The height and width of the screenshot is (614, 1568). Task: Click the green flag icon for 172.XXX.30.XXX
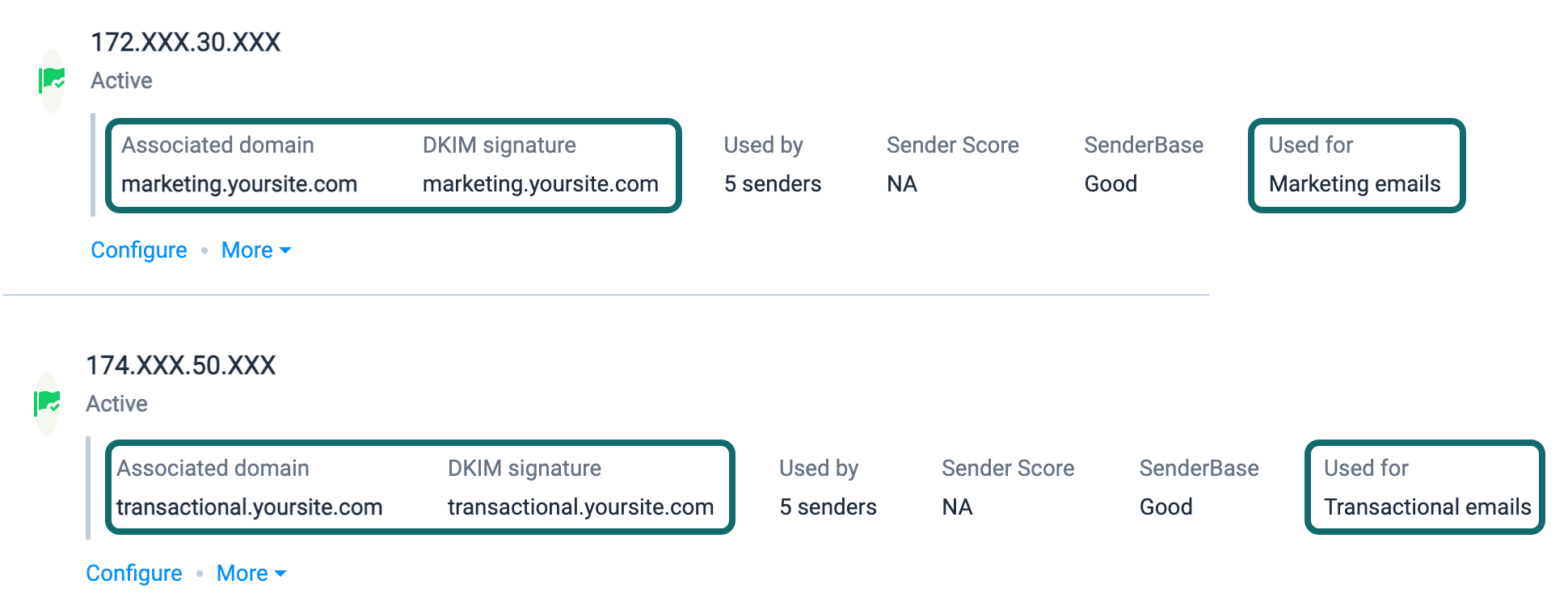52,80
